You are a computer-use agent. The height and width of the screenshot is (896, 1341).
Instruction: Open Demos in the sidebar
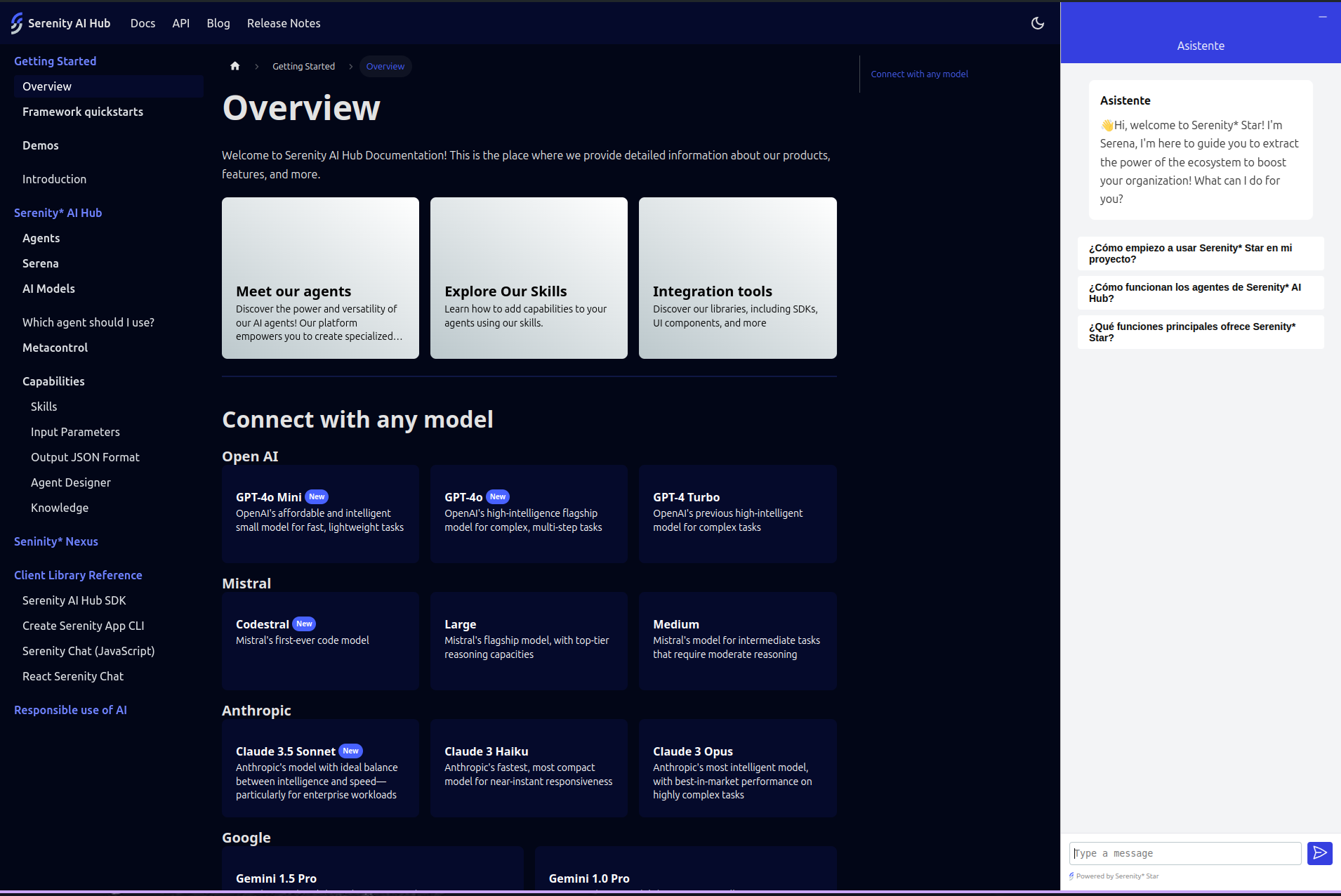(x=41, y=145)
